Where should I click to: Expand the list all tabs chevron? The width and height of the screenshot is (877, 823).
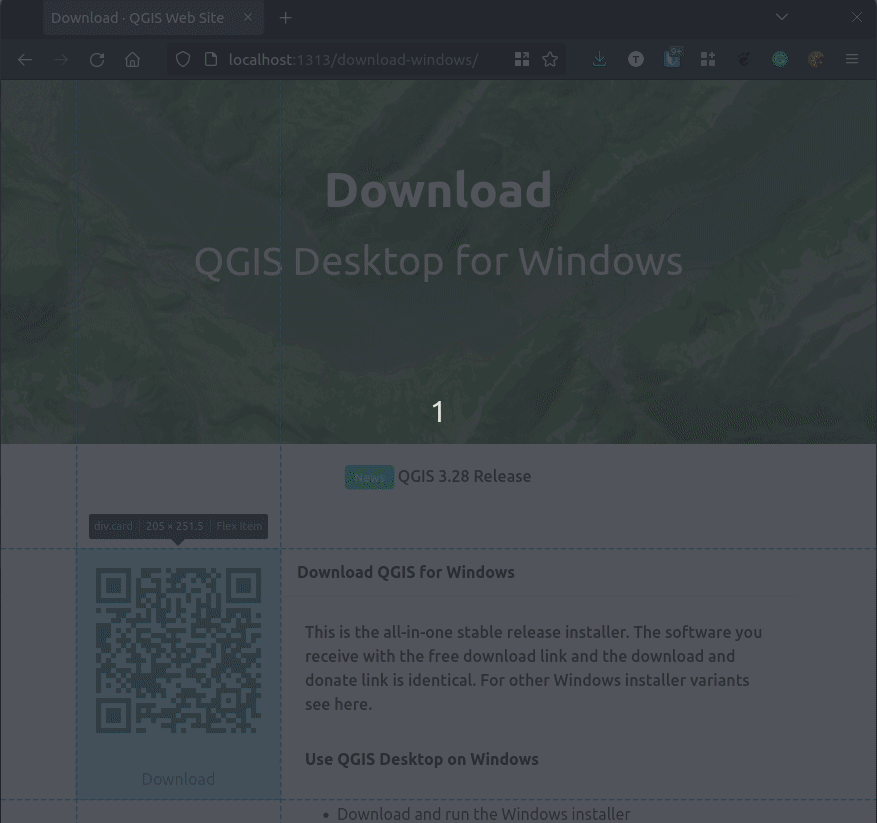[782, 17]
